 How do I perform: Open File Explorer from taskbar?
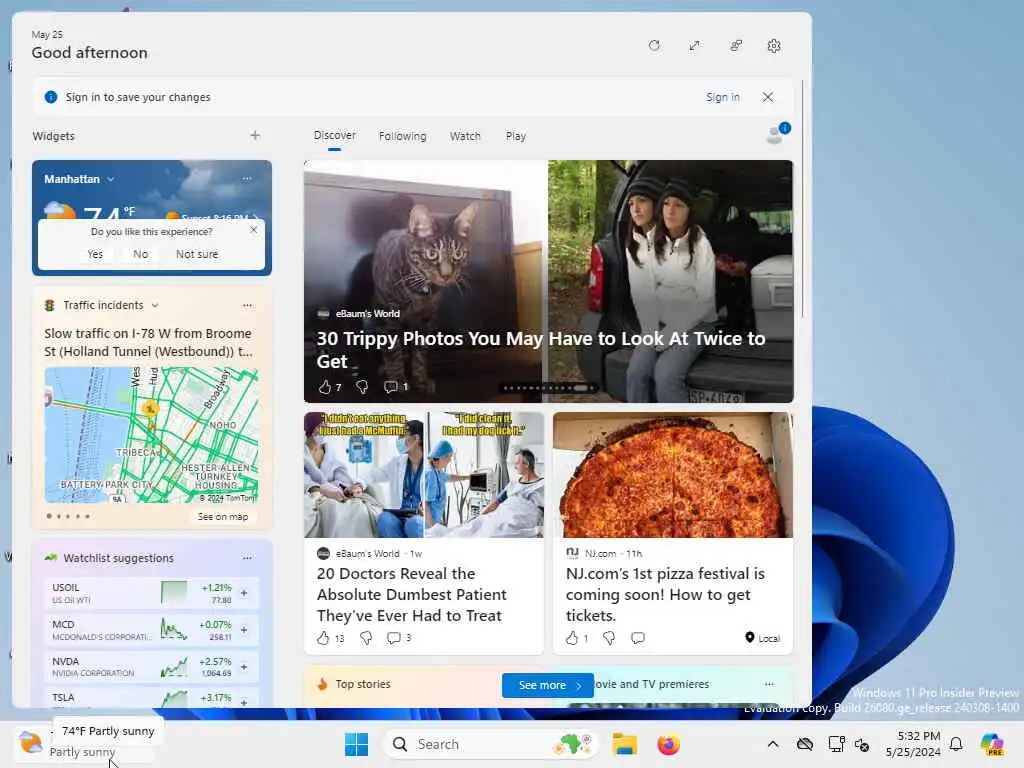pos(624,744)
